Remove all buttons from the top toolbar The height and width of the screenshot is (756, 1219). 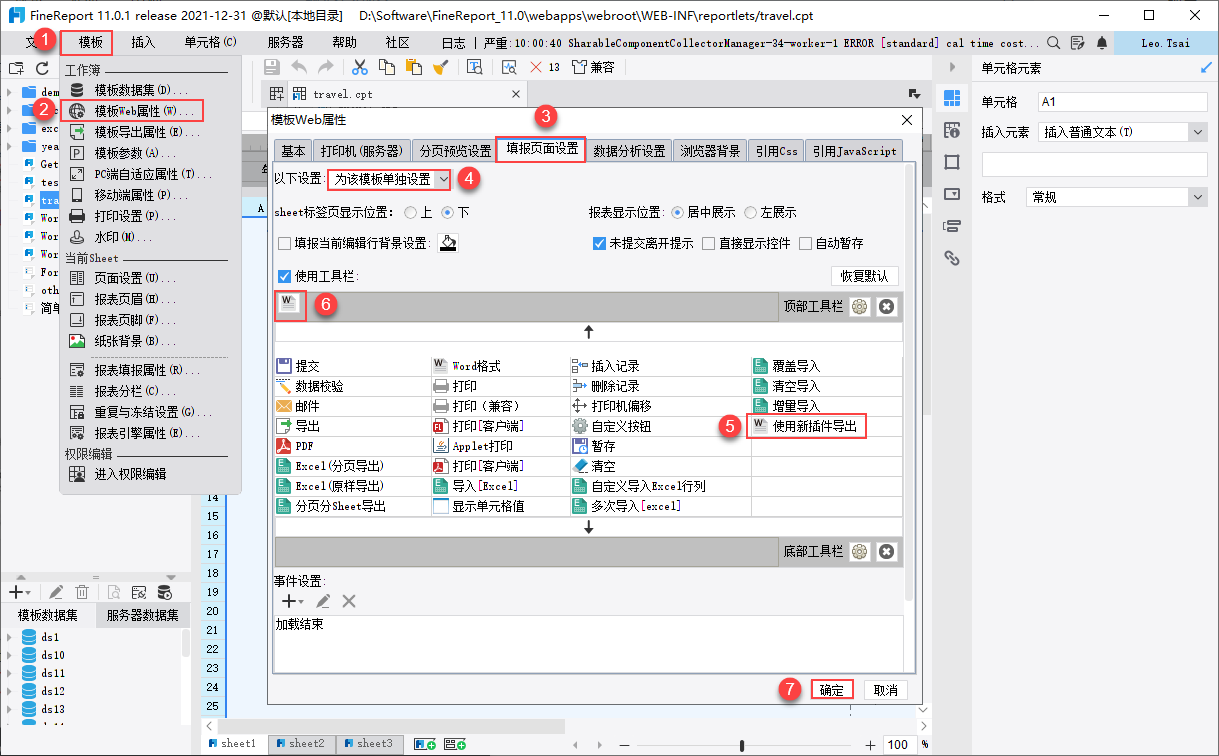tap(886, 307)
